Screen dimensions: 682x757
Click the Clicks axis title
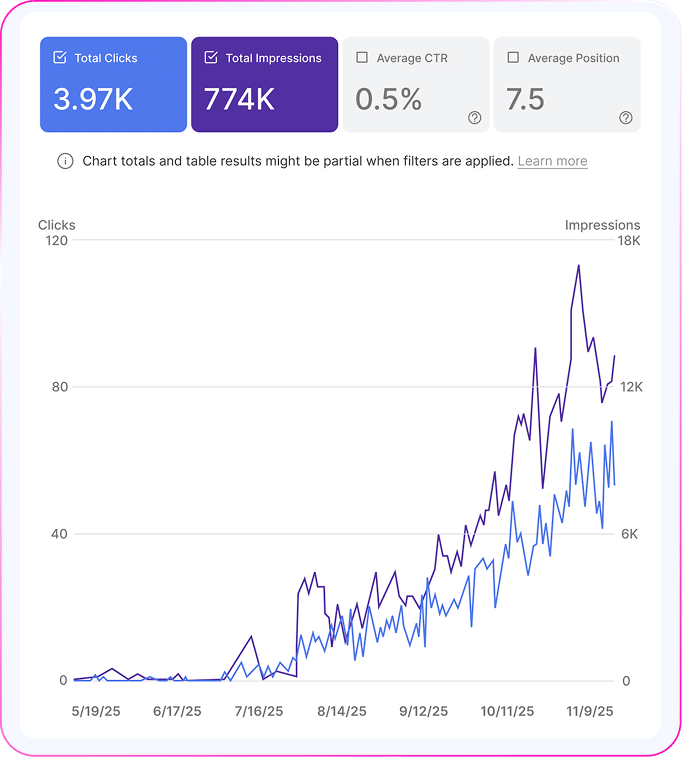point(57,225)
